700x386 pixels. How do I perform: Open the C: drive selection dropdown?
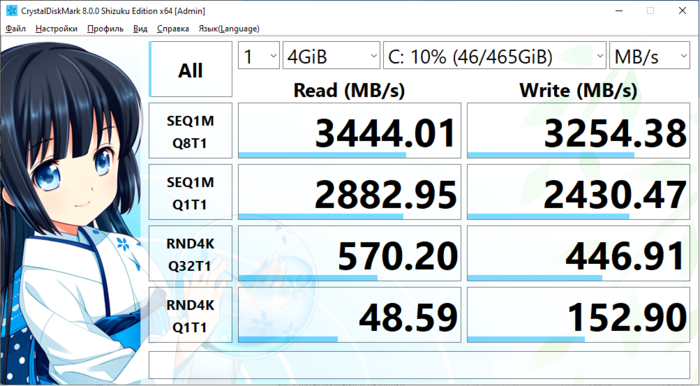point(495,55)
